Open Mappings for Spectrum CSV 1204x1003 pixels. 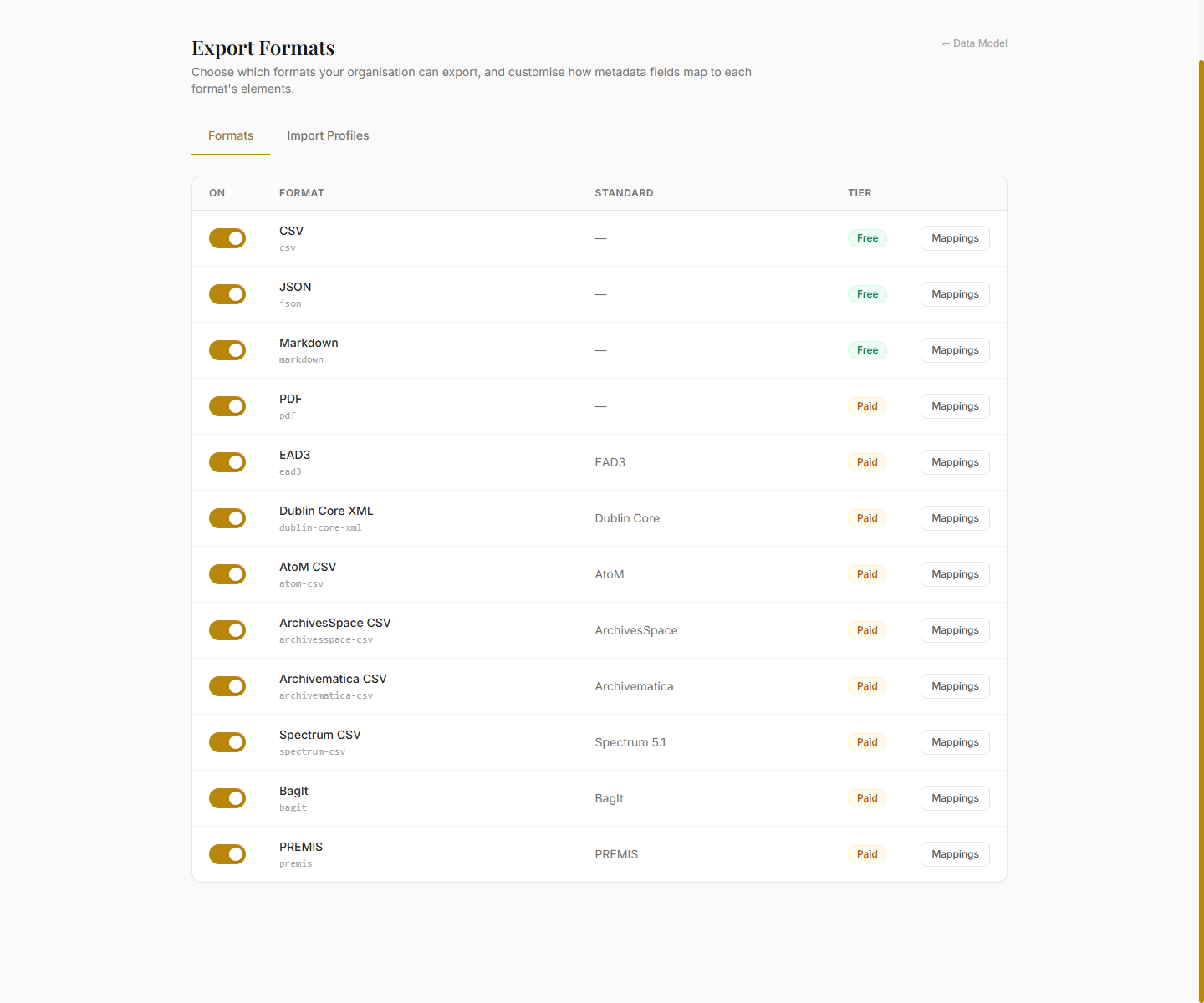(955, 742)
